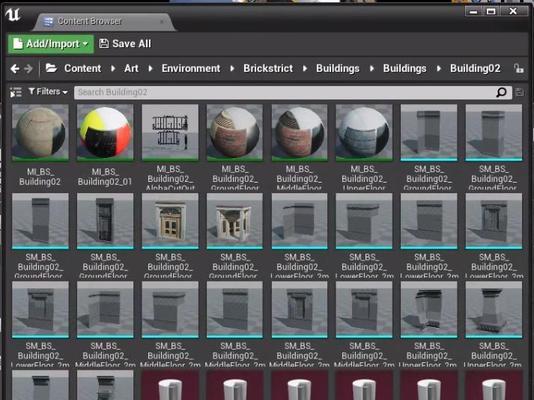
Task: Select the ground floor double-door mesh thumbnail
Action: (170, 221)
